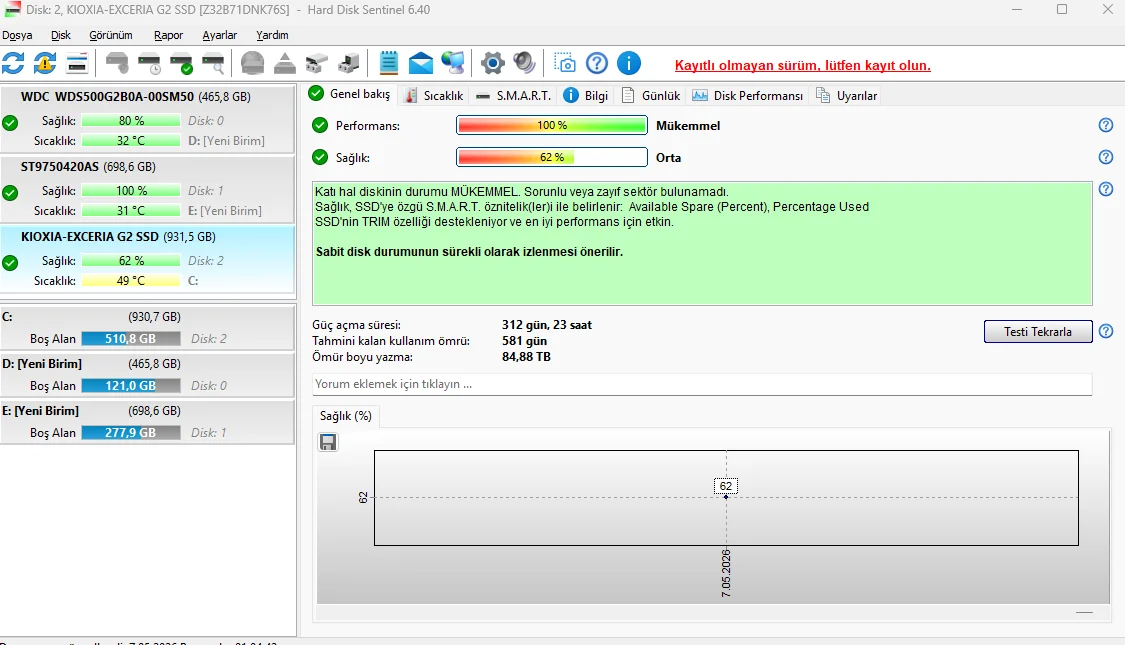Image resolution: width=1125 pixels, height=645 pixels.
Task: Click the blue info toolbar icon
Action: tap(629, 63)
